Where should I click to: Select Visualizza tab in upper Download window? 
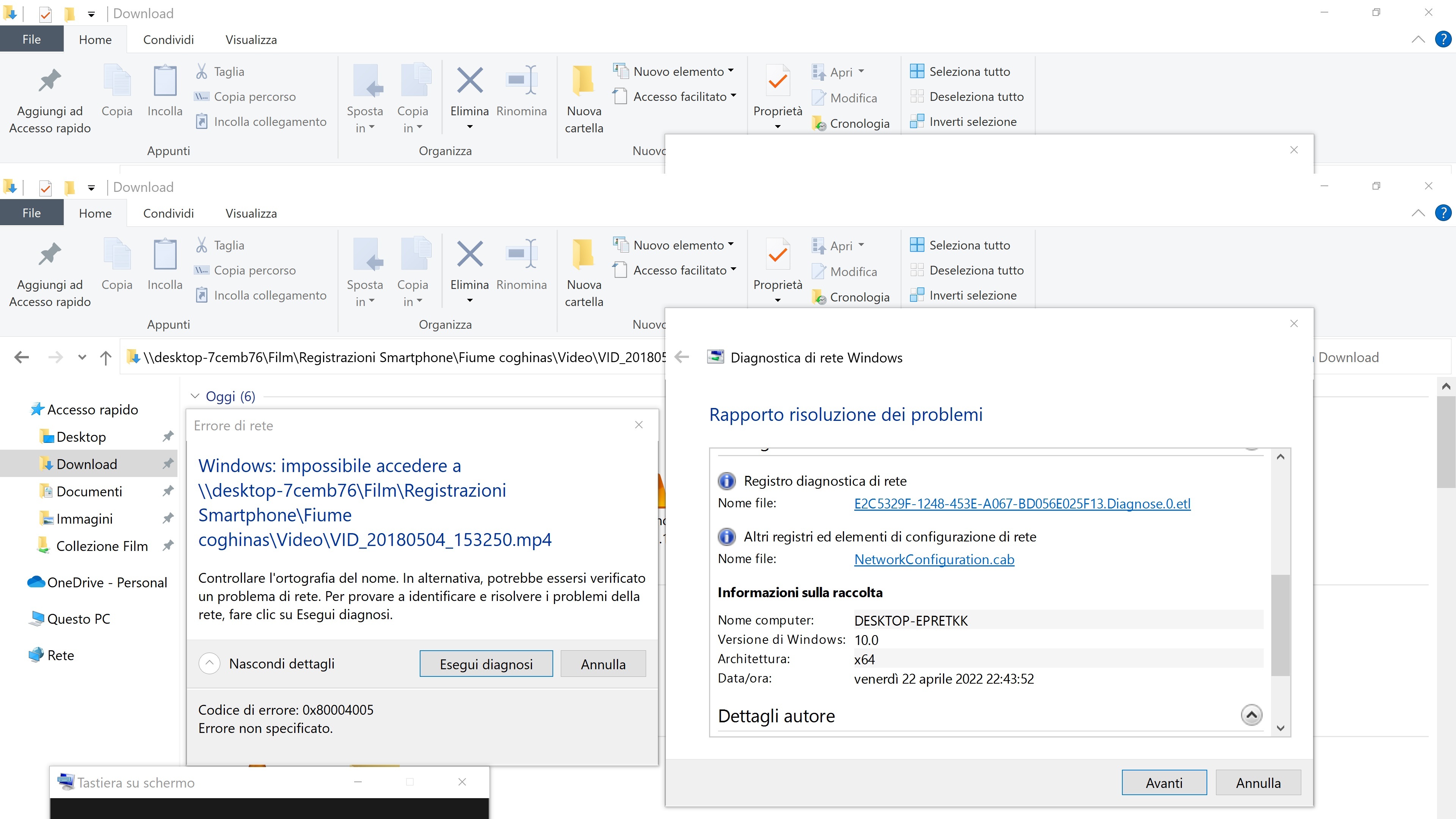tap(251, 39)
